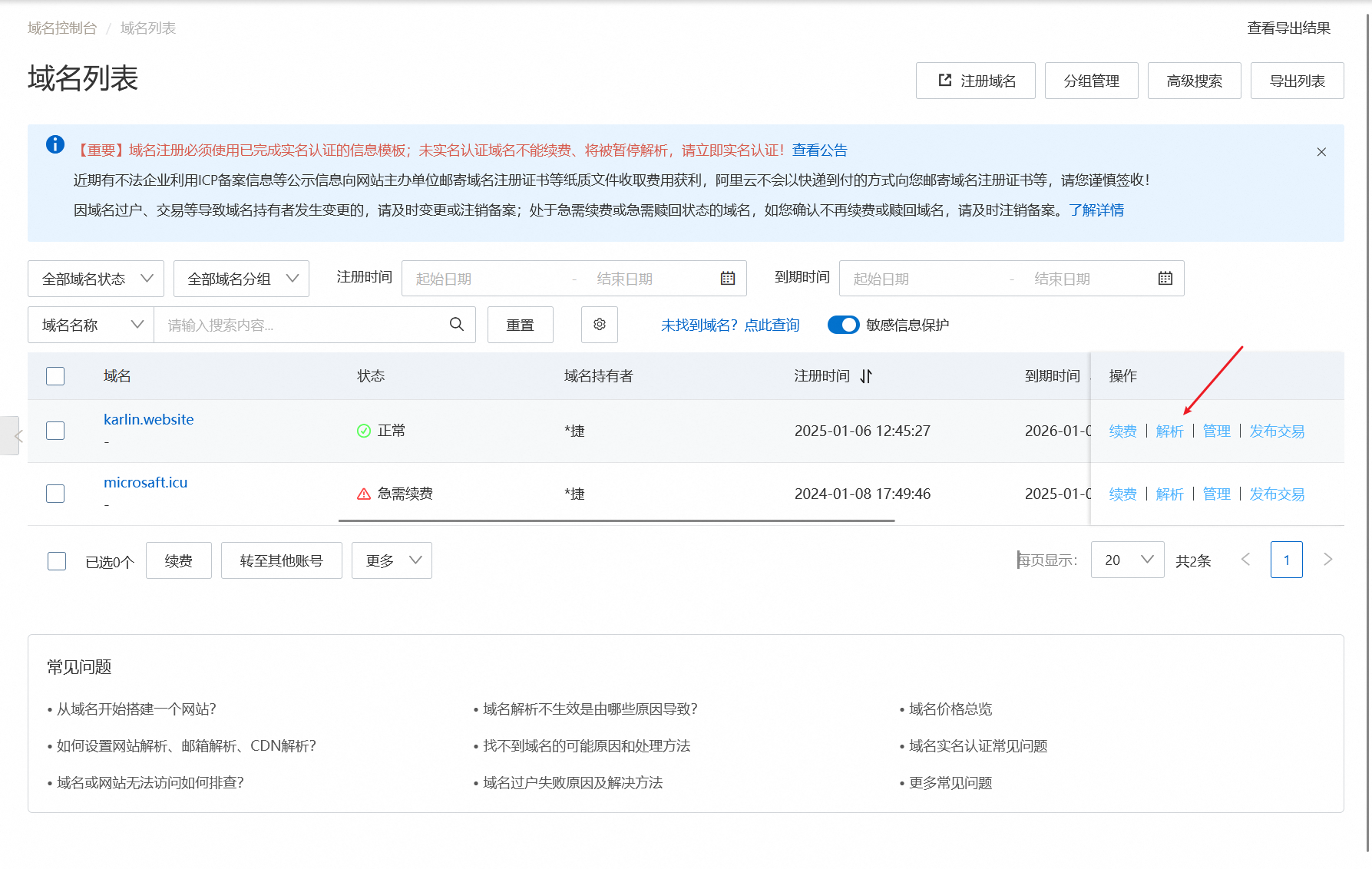
Task: Check the karlin.website row checkbox
Action: coord(55,431)
